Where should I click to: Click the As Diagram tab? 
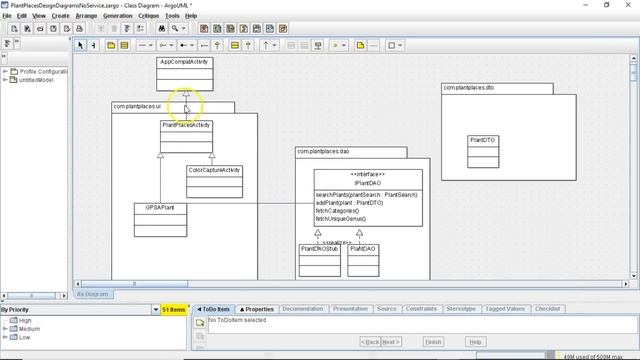[93, 294]
